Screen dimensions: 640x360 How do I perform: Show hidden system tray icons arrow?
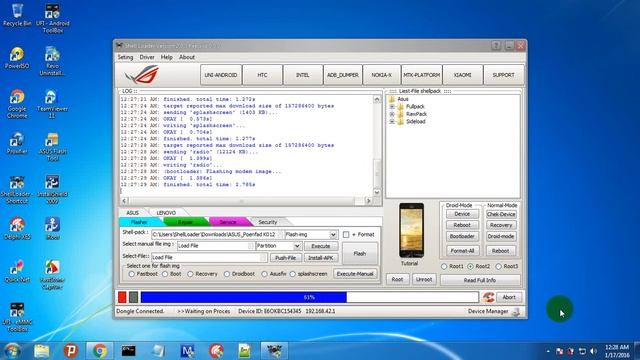point(548,351)
